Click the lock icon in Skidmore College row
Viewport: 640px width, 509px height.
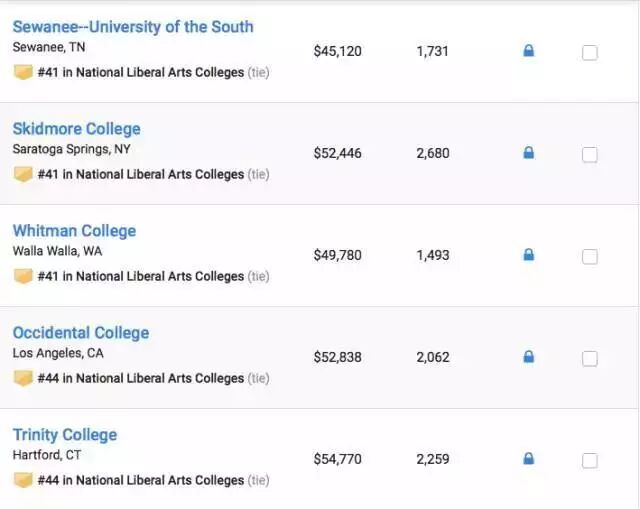529,153
